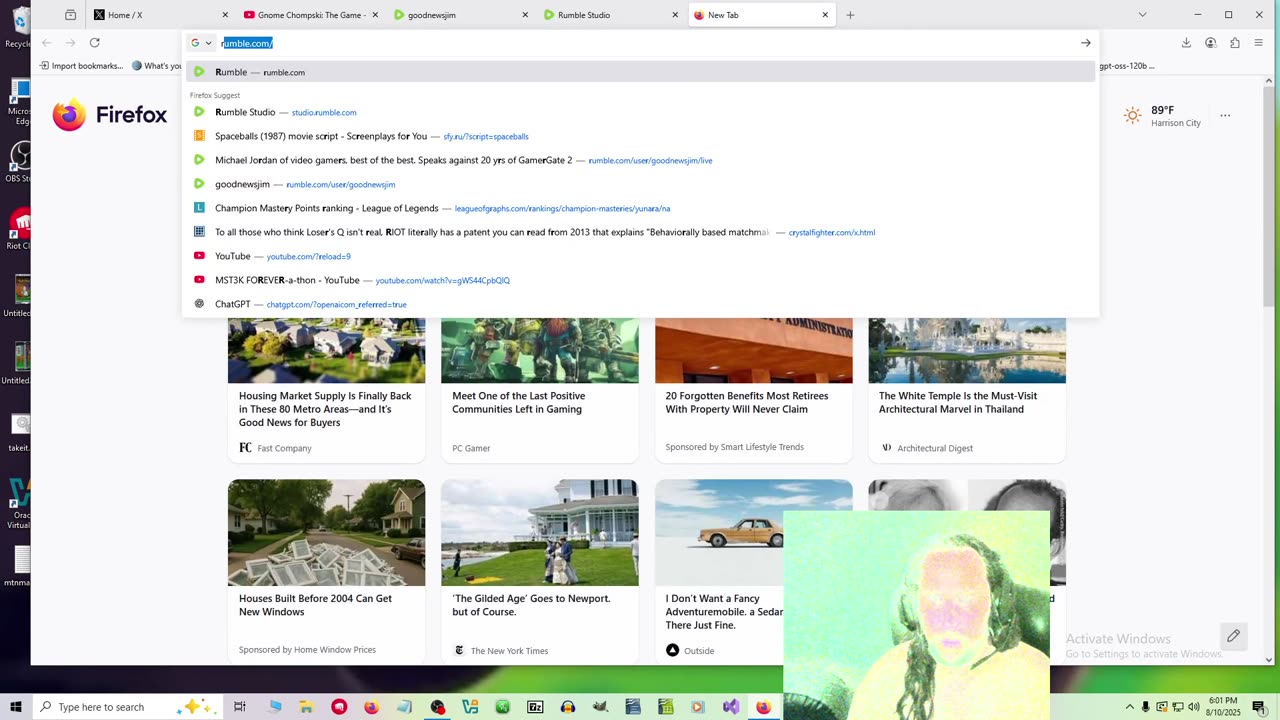Screen dimensions: 1280x720
Task: Open the extensions puzzle icon
Action: pyautogui.click(x=1235, y=43)
